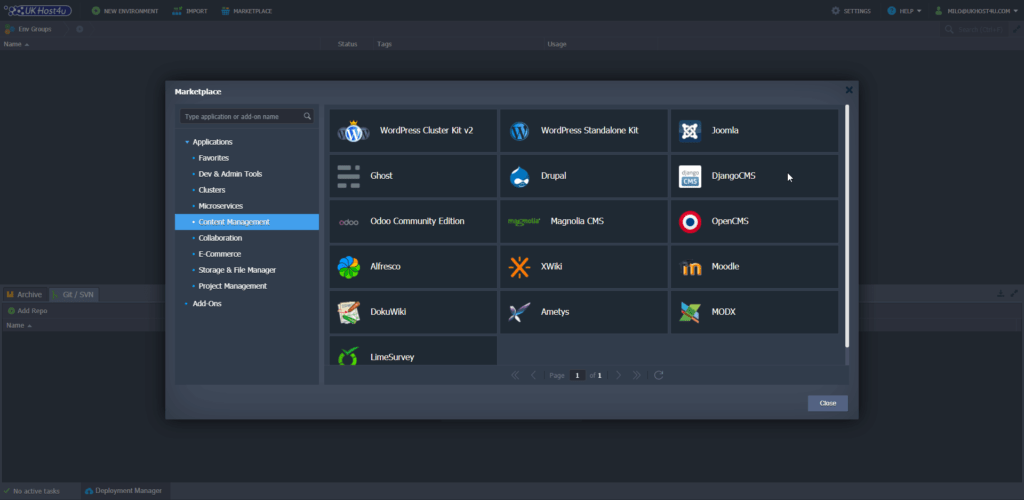Choose the Joomla logo icon

690,131
